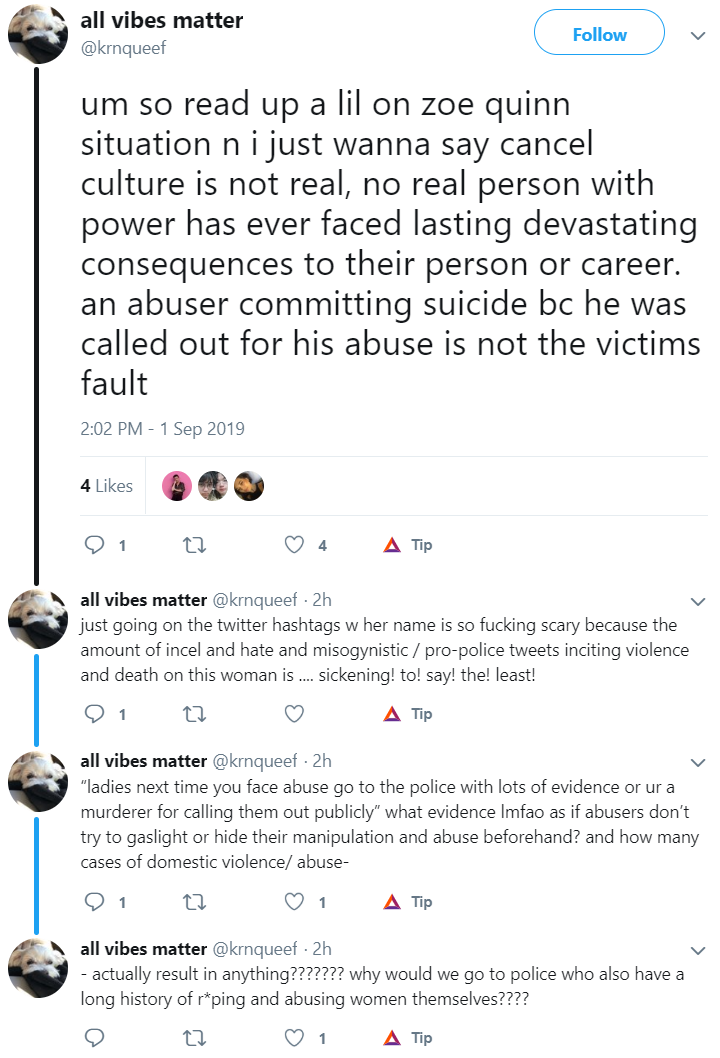This screenshot has height=1058, width=720.
Task: Tip the twitter hashtags reply tweet
Action: click(408, 714)
